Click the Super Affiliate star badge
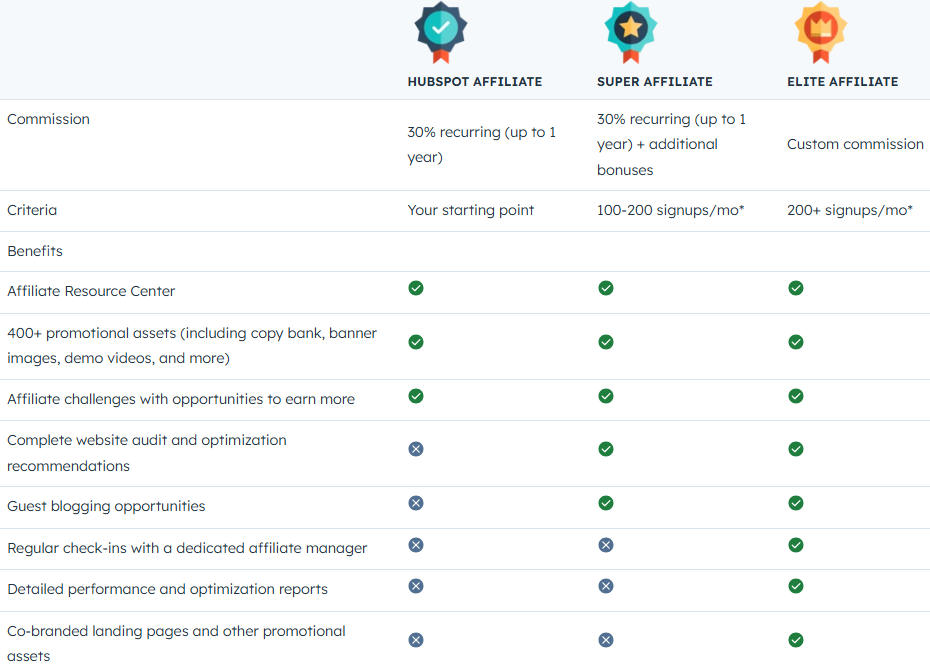This screenshot has height=671, width=930. (630, 32)
